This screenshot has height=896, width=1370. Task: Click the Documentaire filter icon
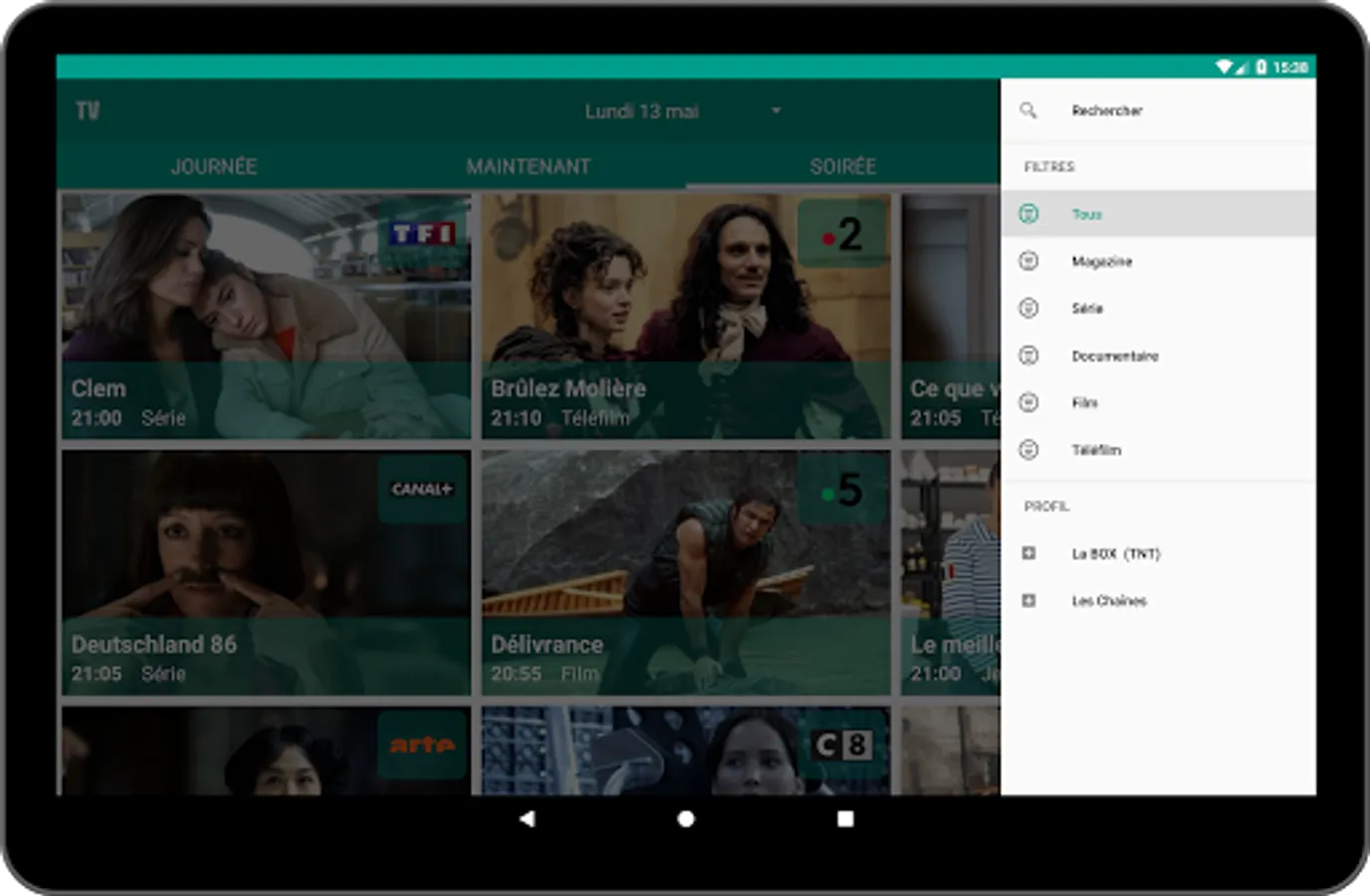pyautogui.click(x=1028, y=355)
